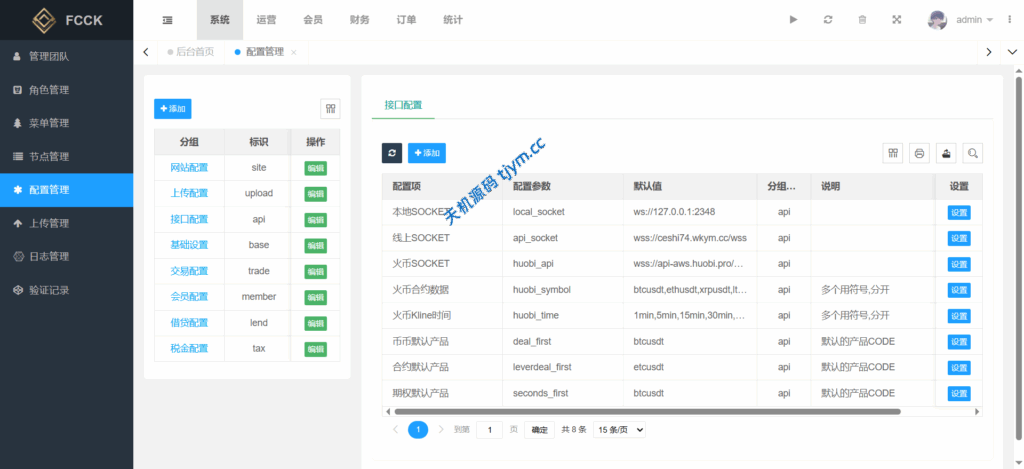Open 节点管理 in the sidebar

(67, 157)
